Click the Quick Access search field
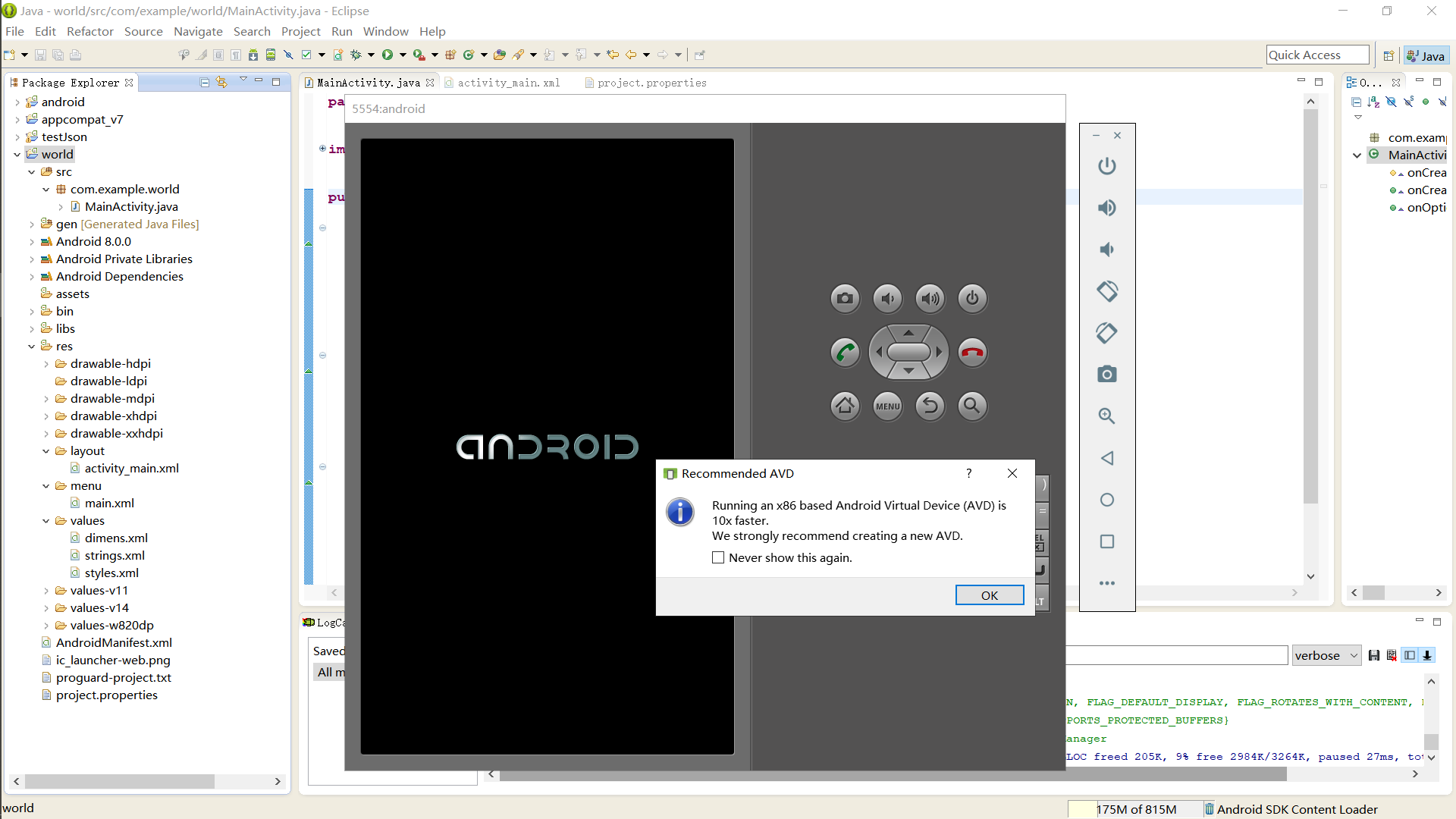The width and height of the screenshot is (1456, 819). coord(1316,55)
